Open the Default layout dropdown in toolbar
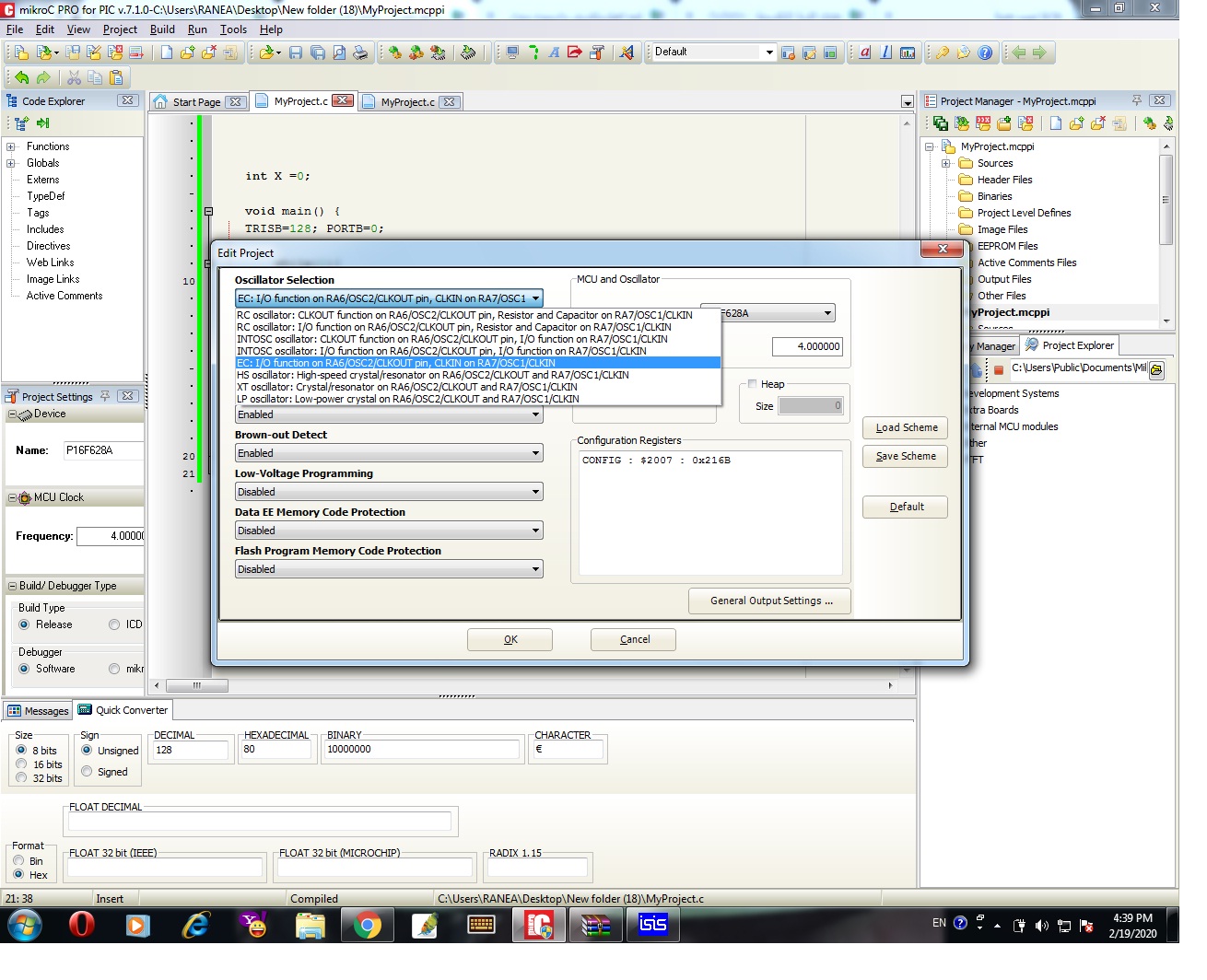This screenshot has height=980, width=1207. click(x=769, y=52)
